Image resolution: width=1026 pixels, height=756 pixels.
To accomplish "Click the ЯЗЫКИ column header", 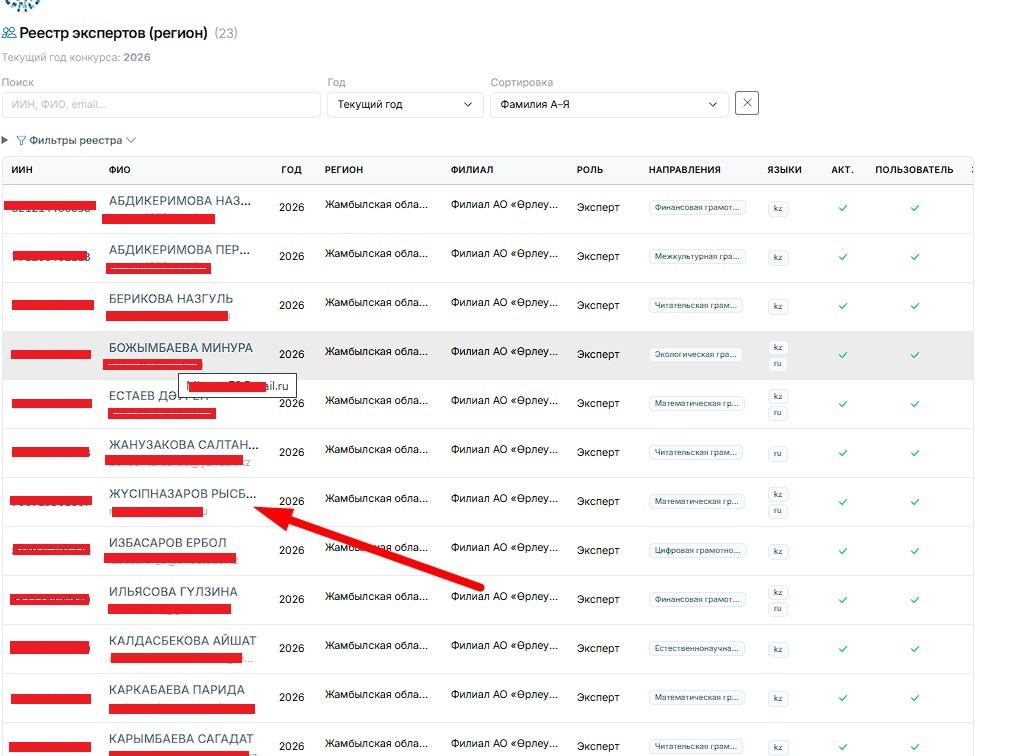I will click(784, 170).
